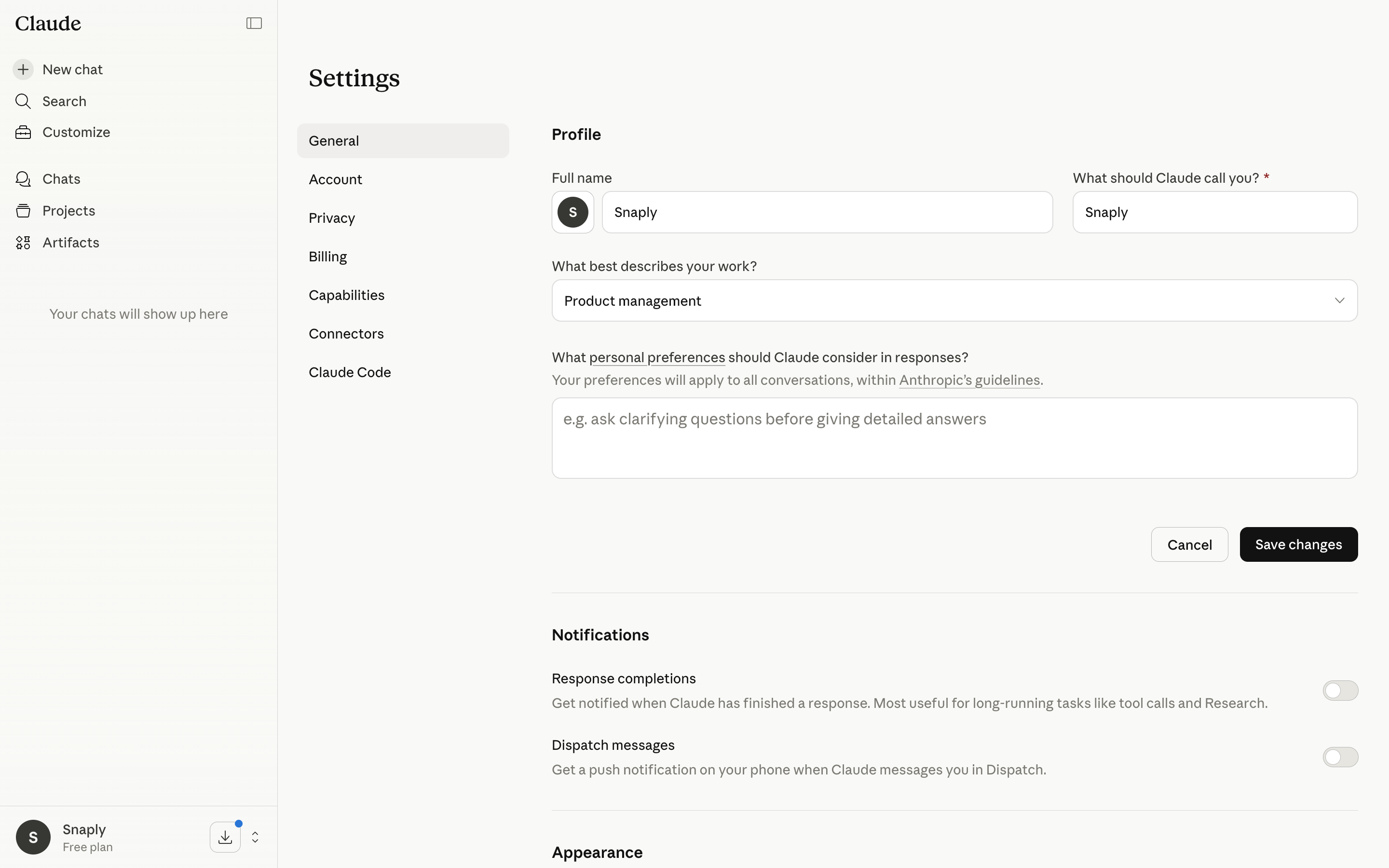Go to Artifacts in the sidebar
This screenshot has height=868, width=1389.
[70, 243]
